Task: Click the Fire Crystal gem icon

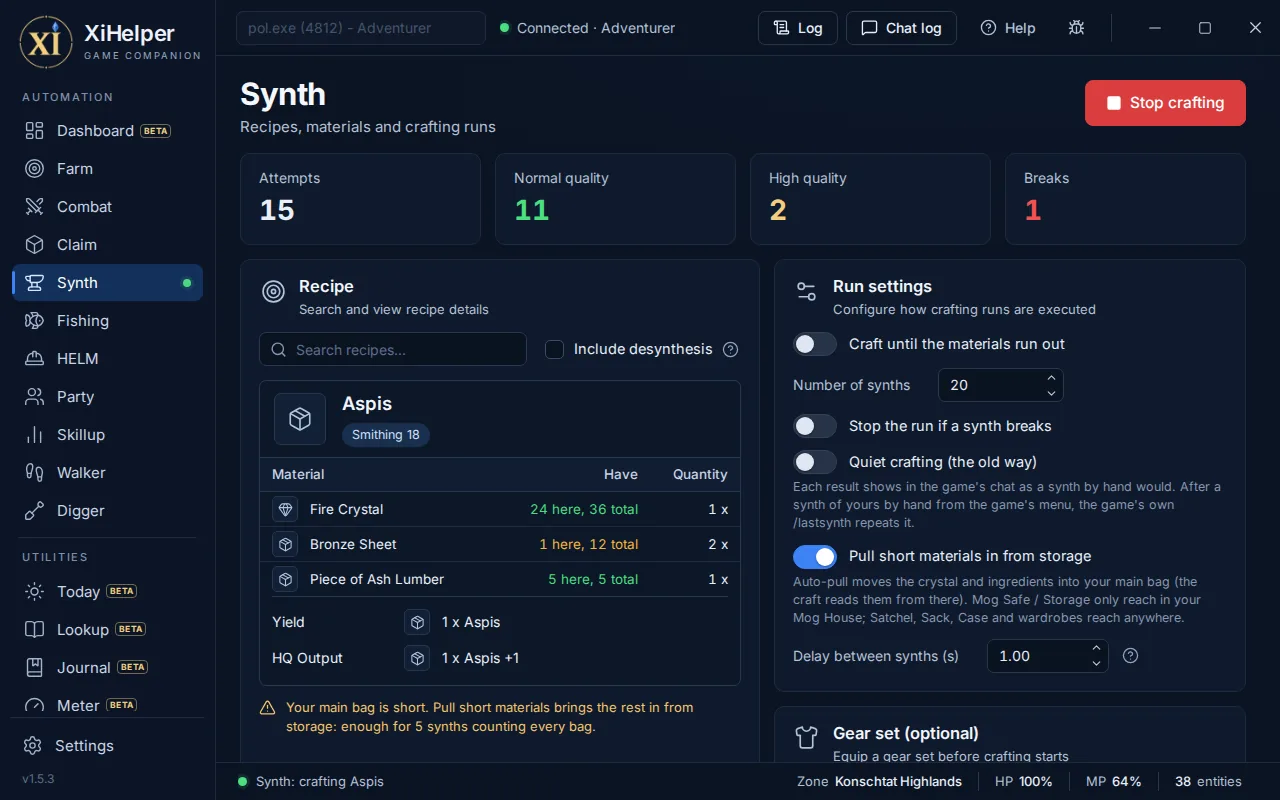Action: pos(286,509)
